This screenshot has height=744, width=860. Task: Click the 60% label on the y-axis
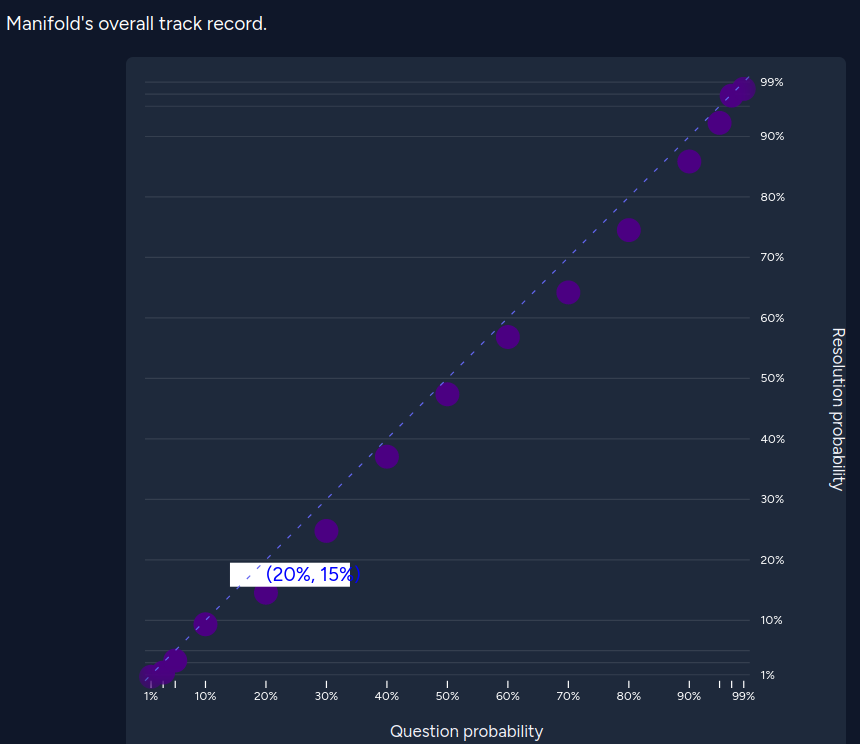pyautogui.click(x=772, y=318)
